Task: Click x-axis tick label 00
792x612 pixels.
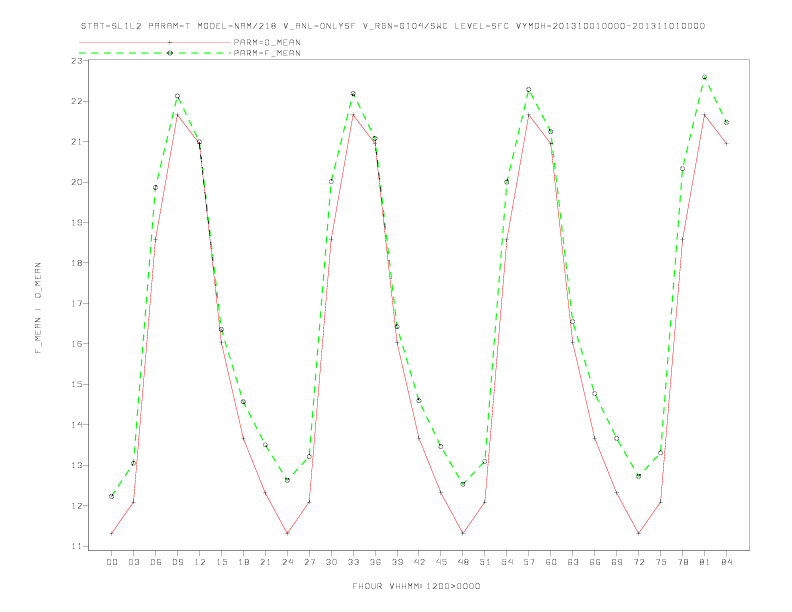Action: coord(112,562)
